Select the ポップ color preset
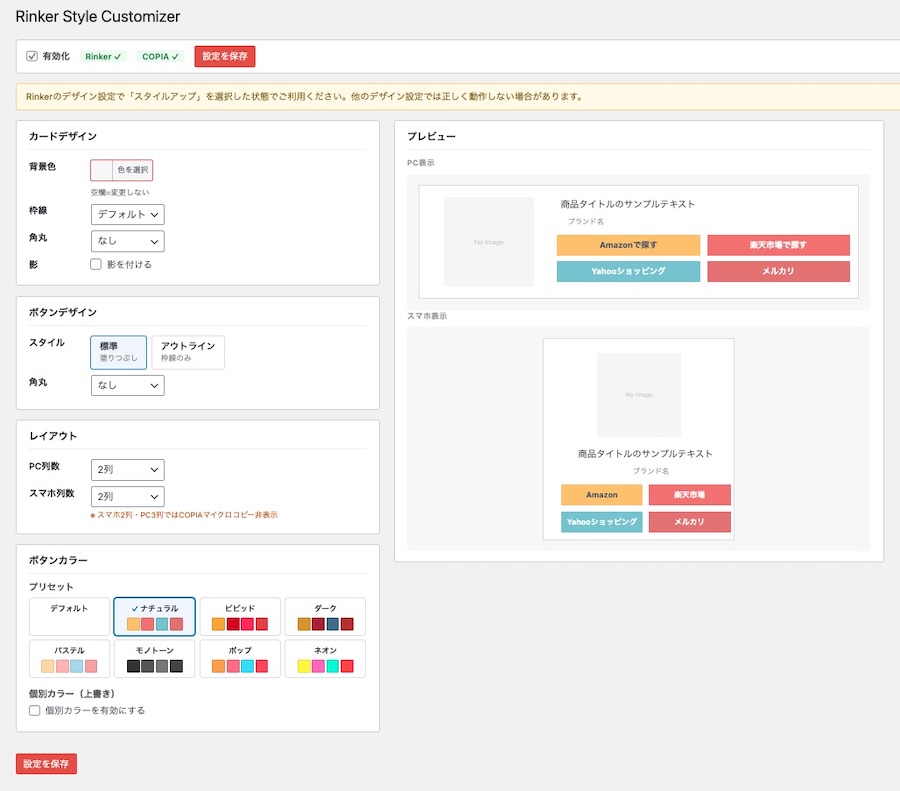This screenshot has width=900, height=791. (240, 658)
